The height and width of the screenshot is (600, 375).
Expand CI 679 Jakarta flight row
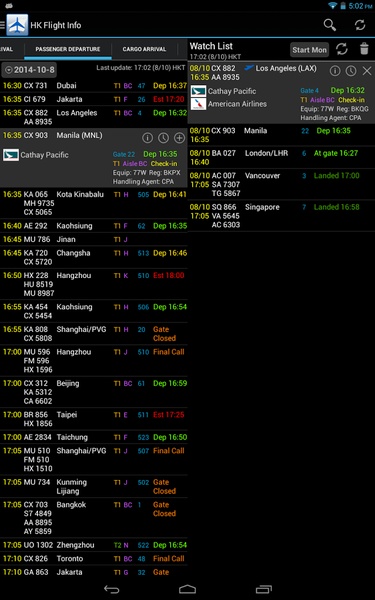(x=94, y=99)
